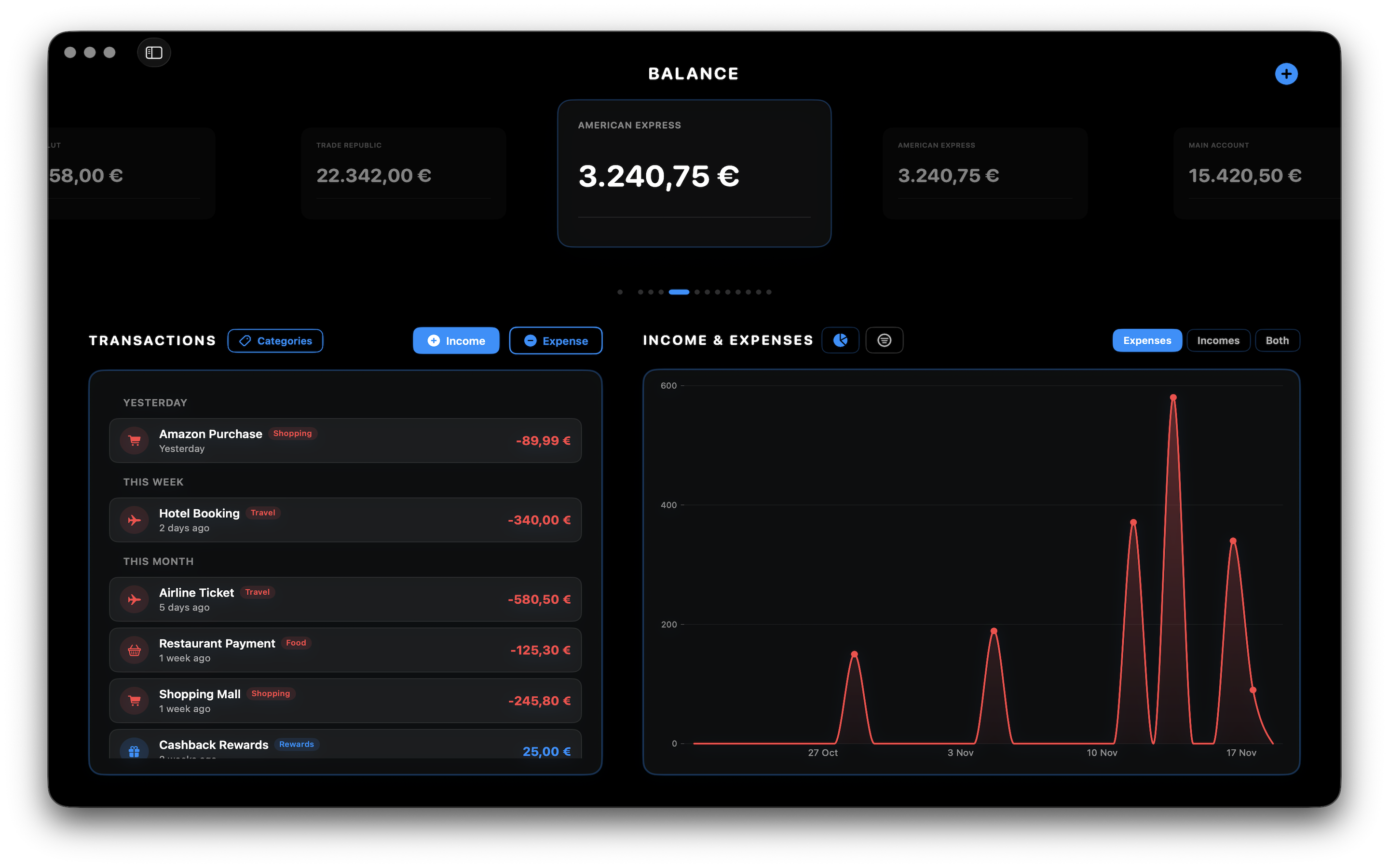Switch chart to show Incomes only
Screen dimensions: 1389x868
click(1218, 340)
